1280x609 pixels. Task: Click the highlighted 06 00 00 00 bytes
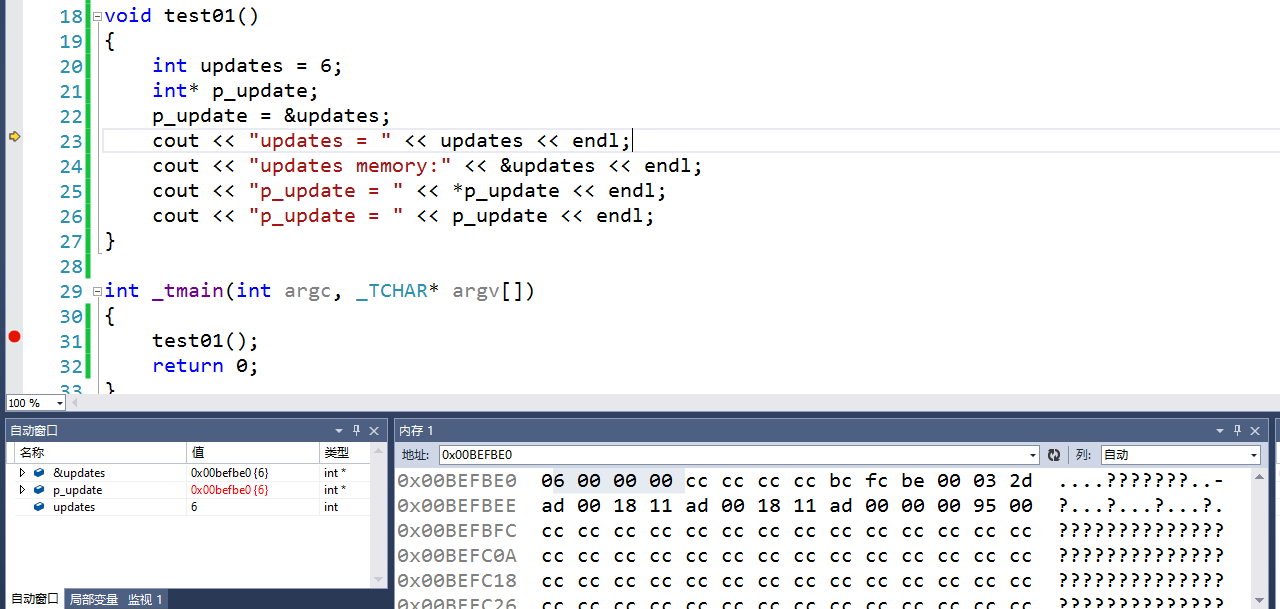click(607, 481)
